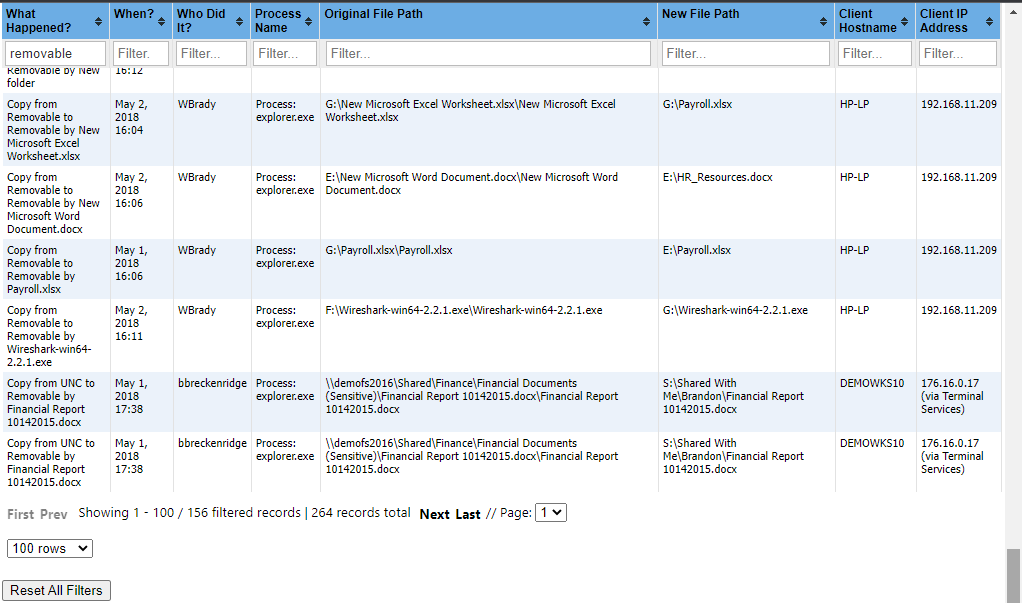Click the removable filter input field
This screenshot has width=1024, height=603.
coord(55,53)
